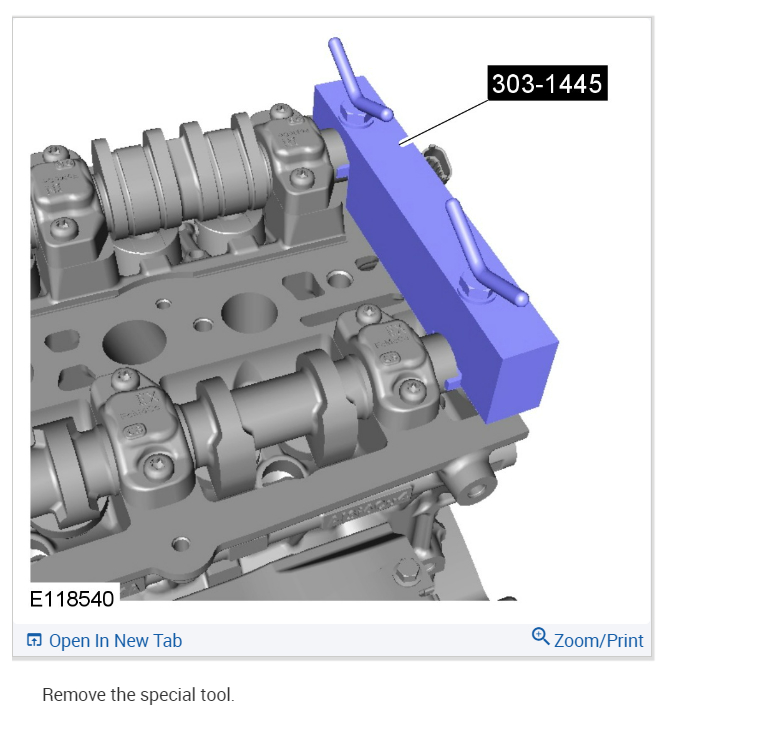Click the 'Remove the special tool.' text
The height and width of the screenshot is (738, 764).
coord(138,695)
